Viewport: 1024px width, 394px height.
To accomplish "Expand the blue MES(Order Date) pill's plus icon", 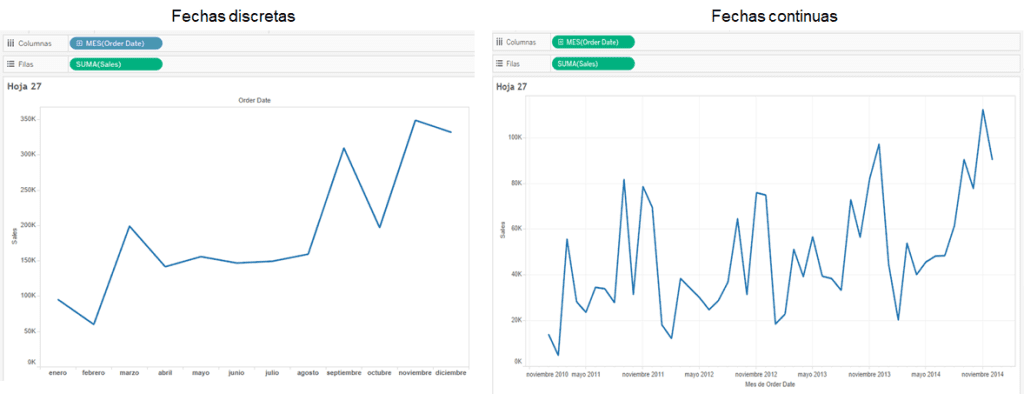I will pyautogui.click(x=80, y=43).
